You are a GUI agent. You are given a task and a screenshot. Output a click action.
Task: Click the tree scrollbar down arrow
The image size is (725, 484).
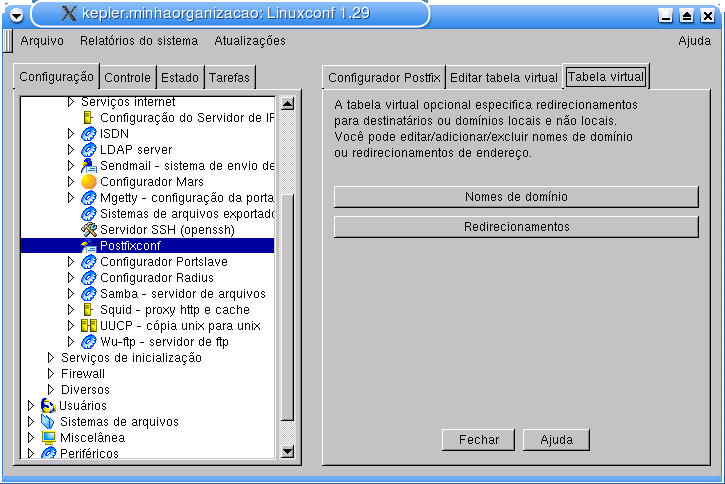click(287, 452)
